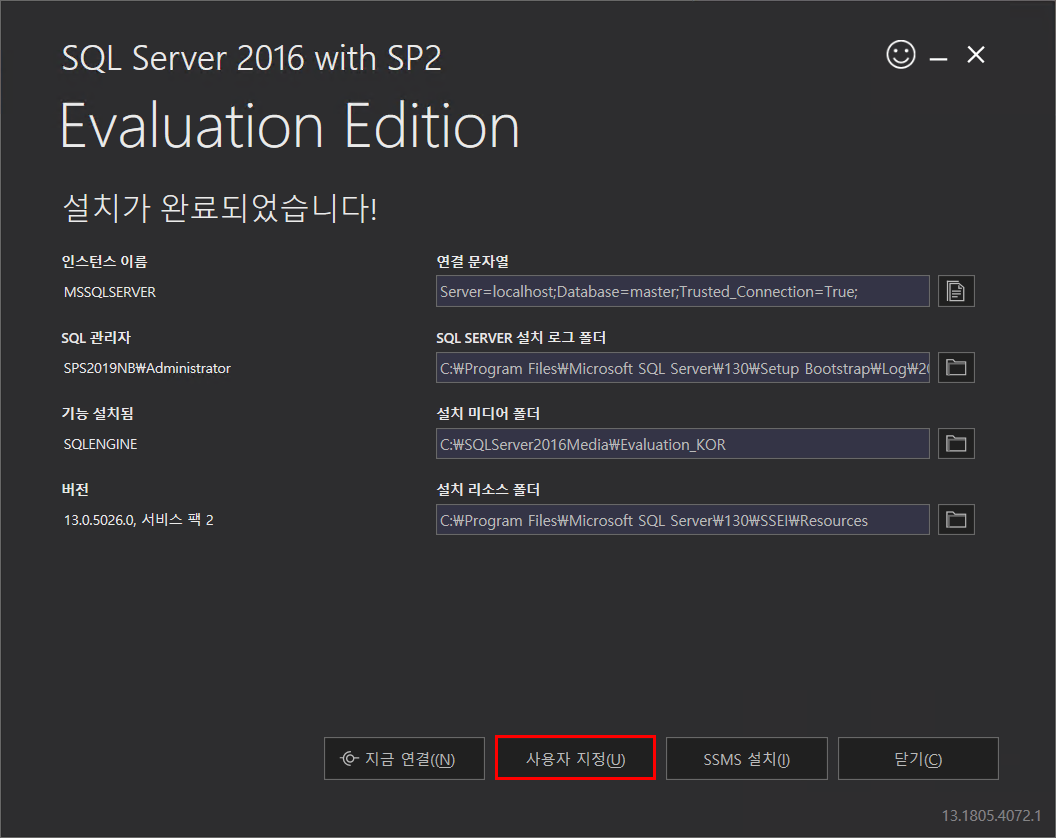This screenshot has width=1056, height=838.
Task: Click the MSSQLSERVER instance name text
Action: (x=110, y=292)
